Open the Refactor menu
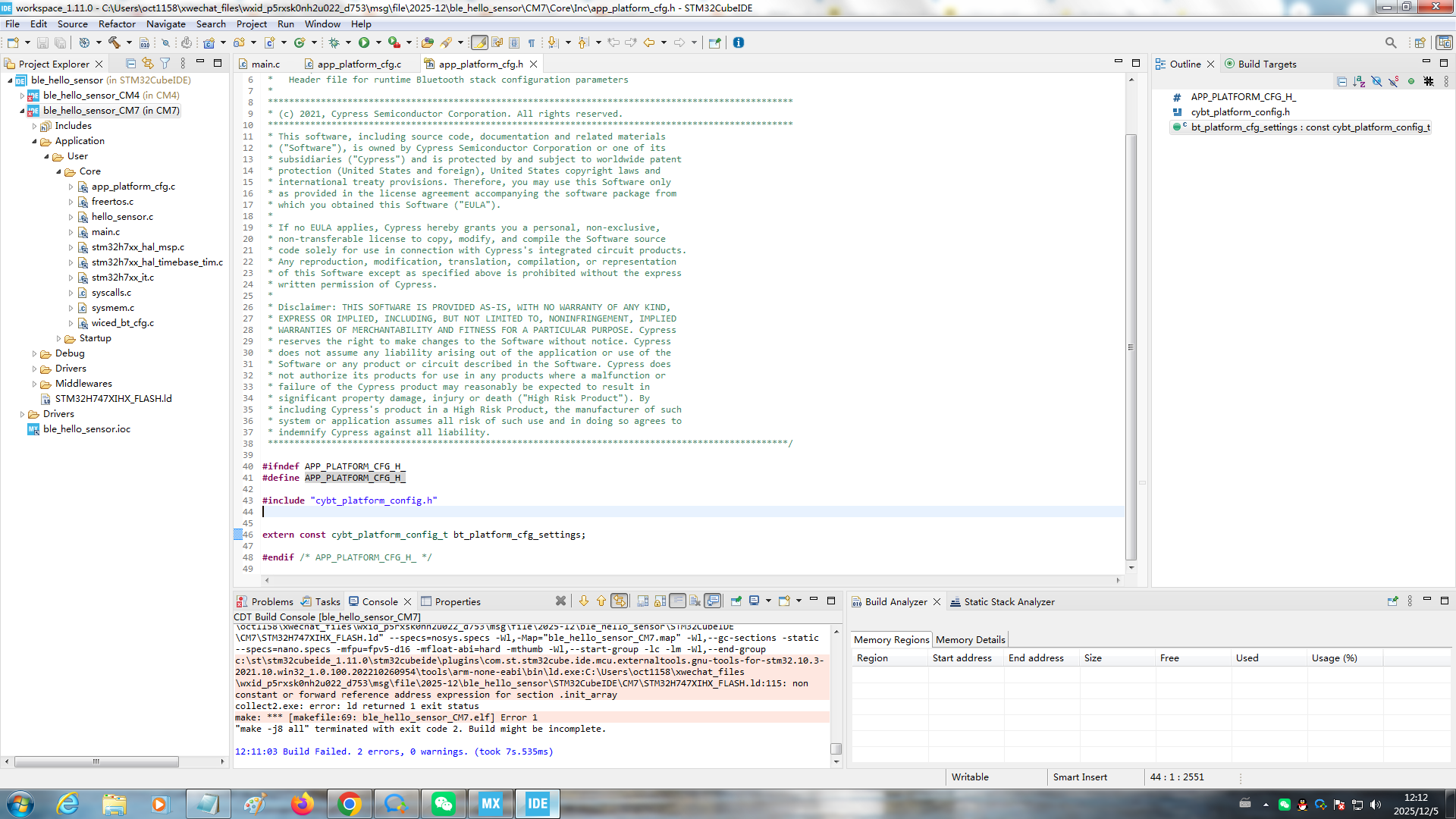1456x819 pixels. (x=117, y=24)
